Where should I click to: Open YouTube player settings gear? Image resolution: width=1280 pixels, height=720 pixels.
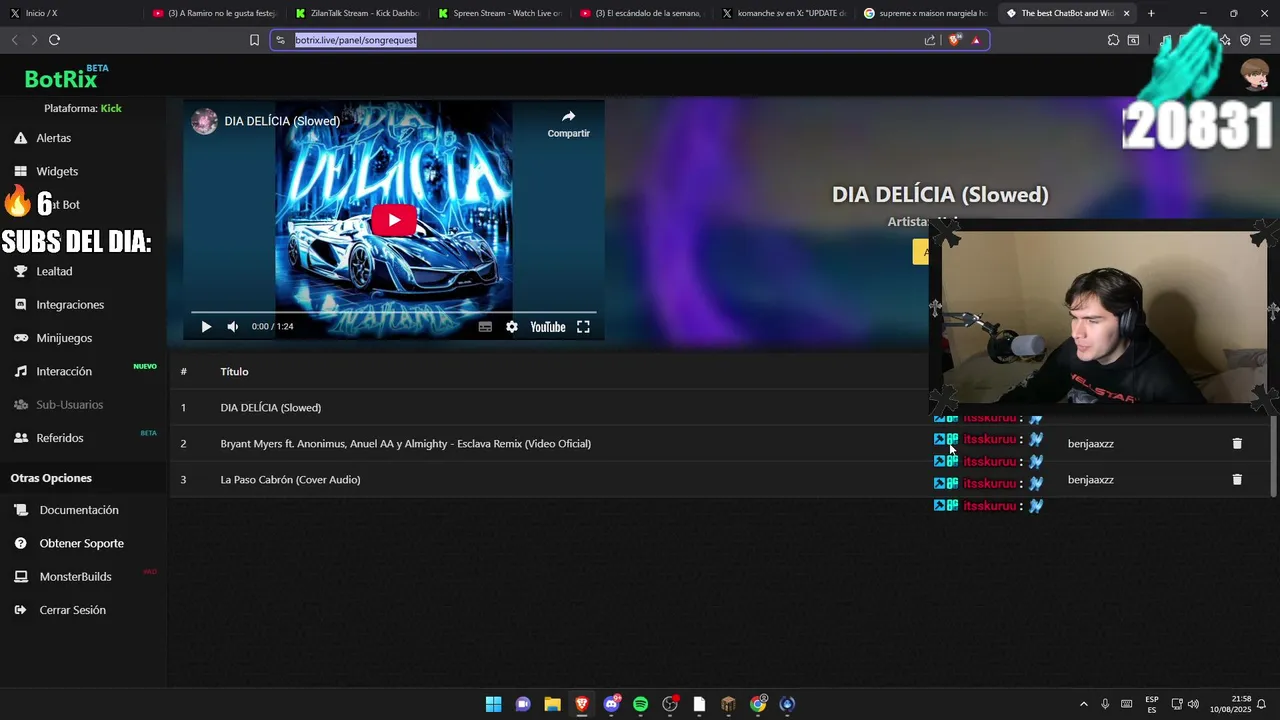pyautogui.click(x=512, y=327)
